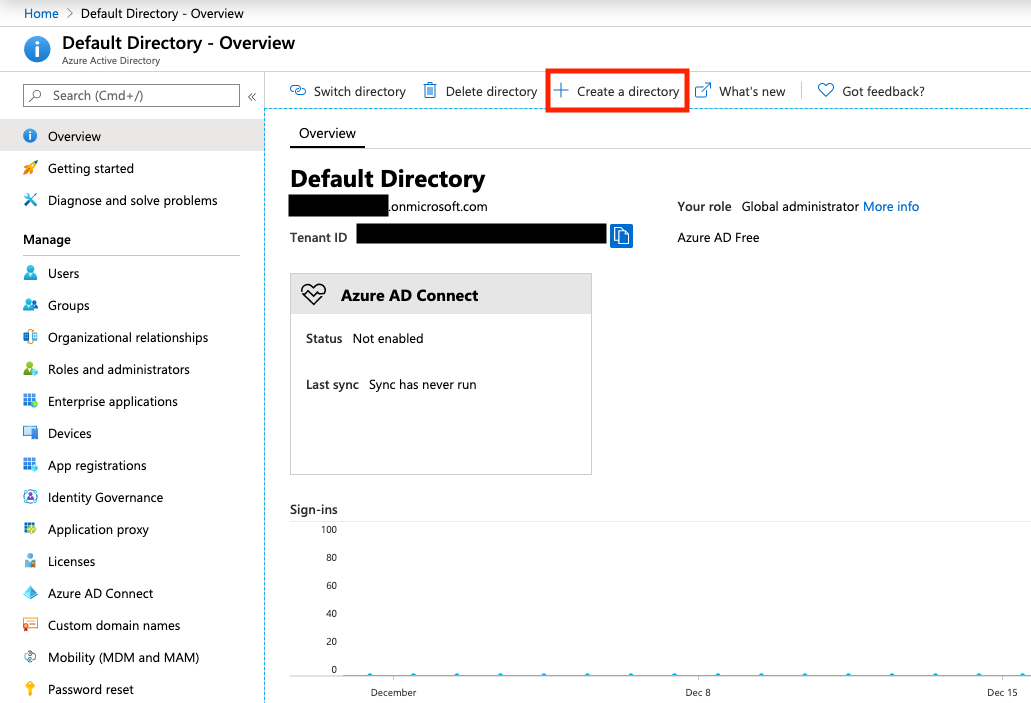Open Roles and administrators menu item
The height and width of the screenshot is (703, 1031).
coord(118,369)
